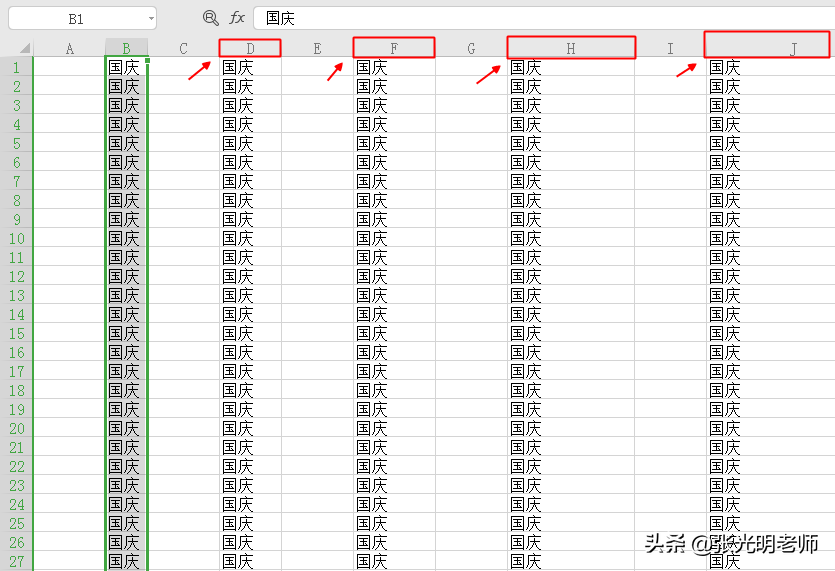Select column D header
The image size is (835, 571).
(250, 48)
